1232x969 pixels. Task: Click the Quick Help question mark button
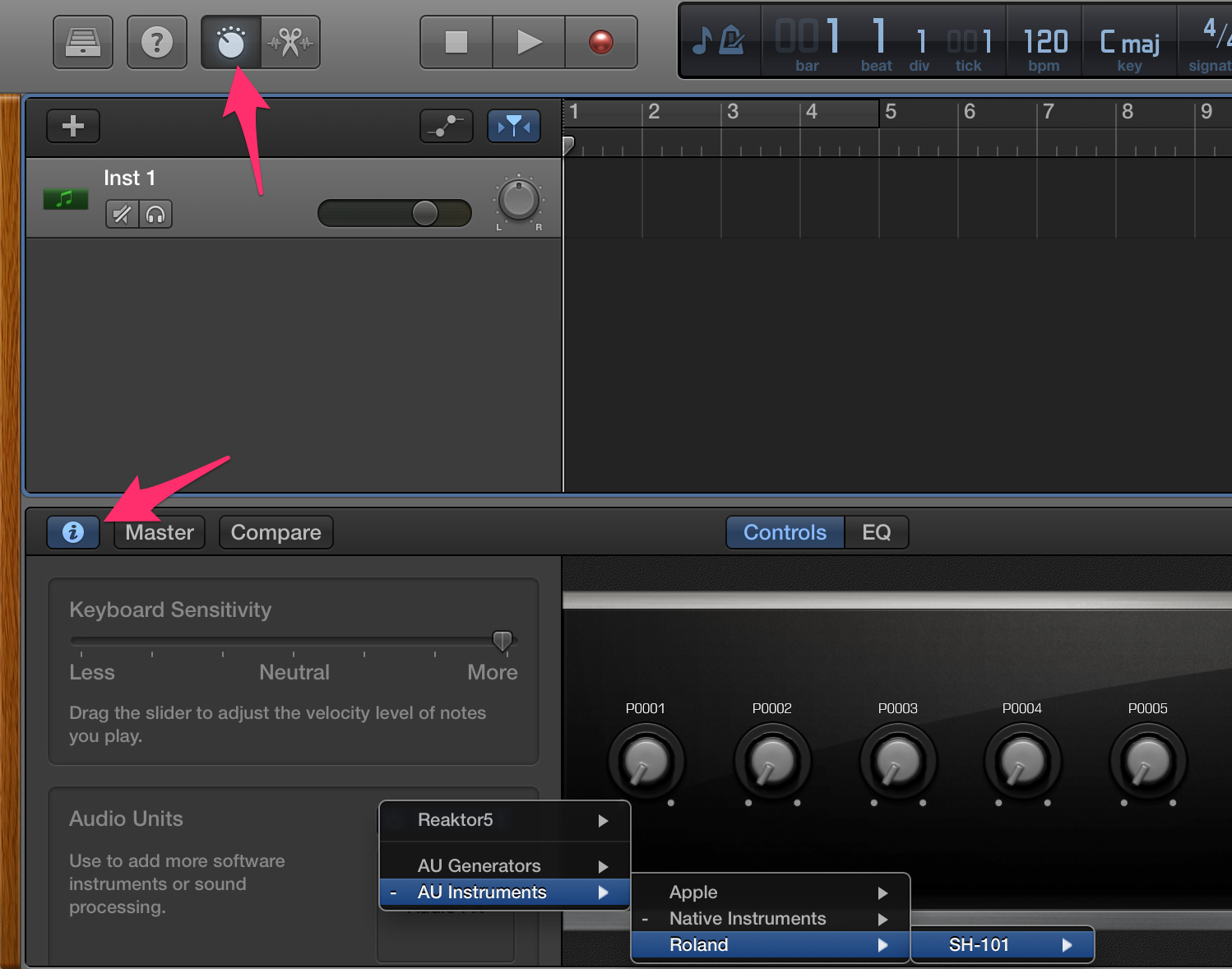point(157,42)
